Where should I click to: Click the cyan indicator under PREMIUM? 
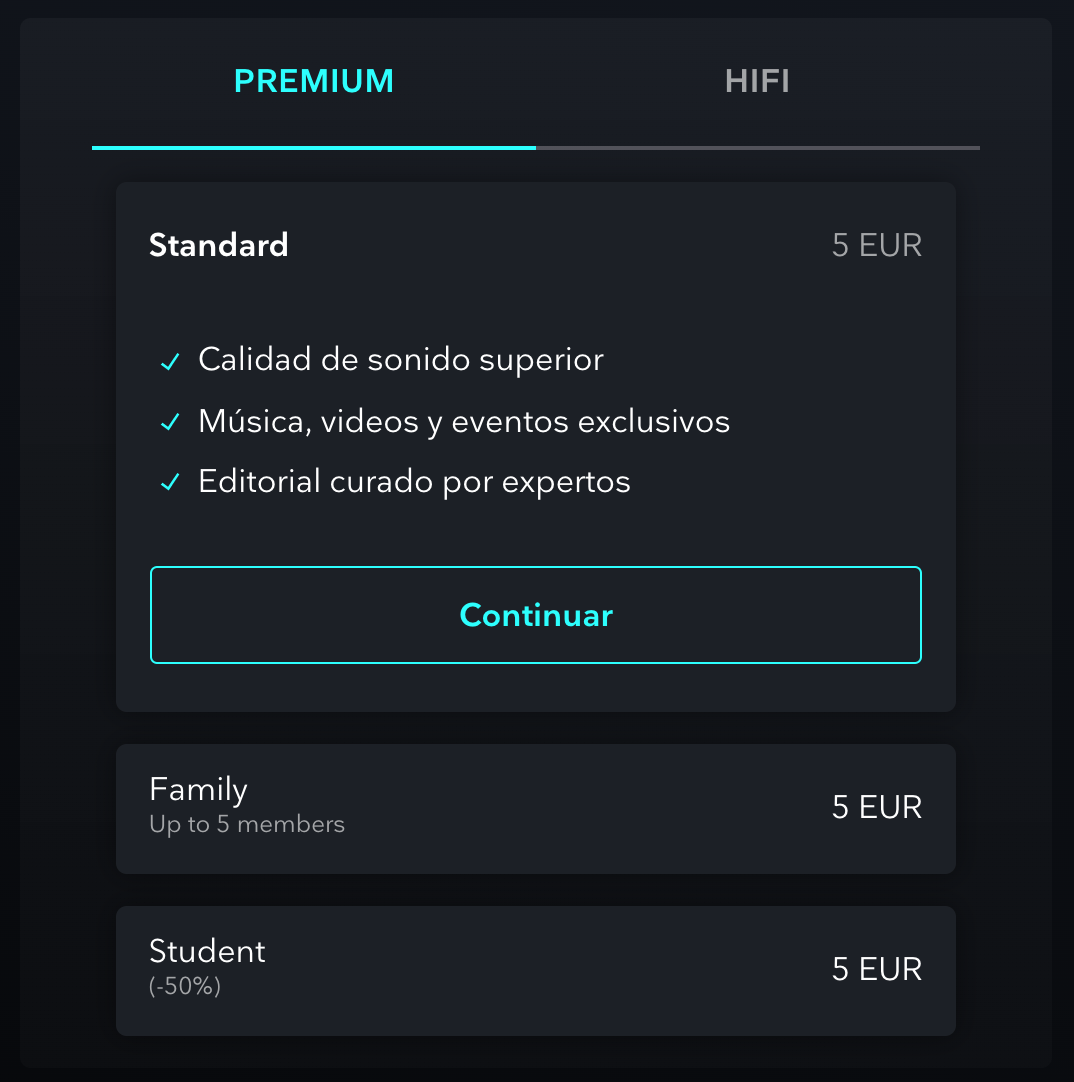point(314,147)
